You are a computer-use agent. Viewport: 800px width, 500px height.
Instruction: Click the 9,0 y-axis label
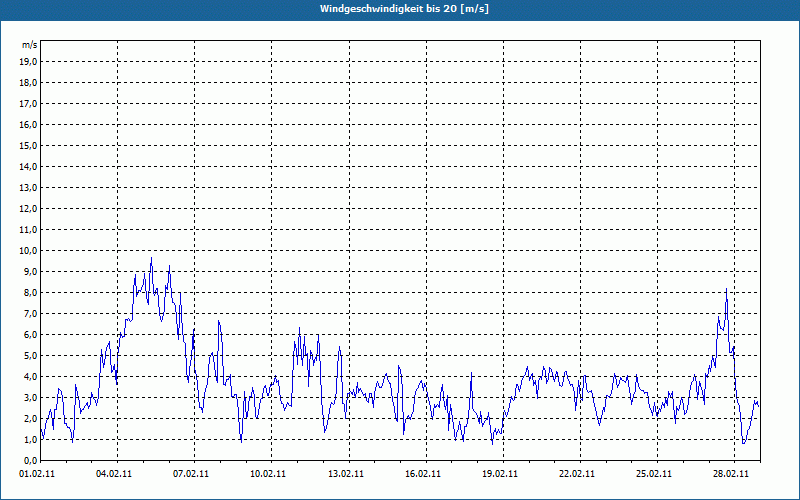(31, 271)
